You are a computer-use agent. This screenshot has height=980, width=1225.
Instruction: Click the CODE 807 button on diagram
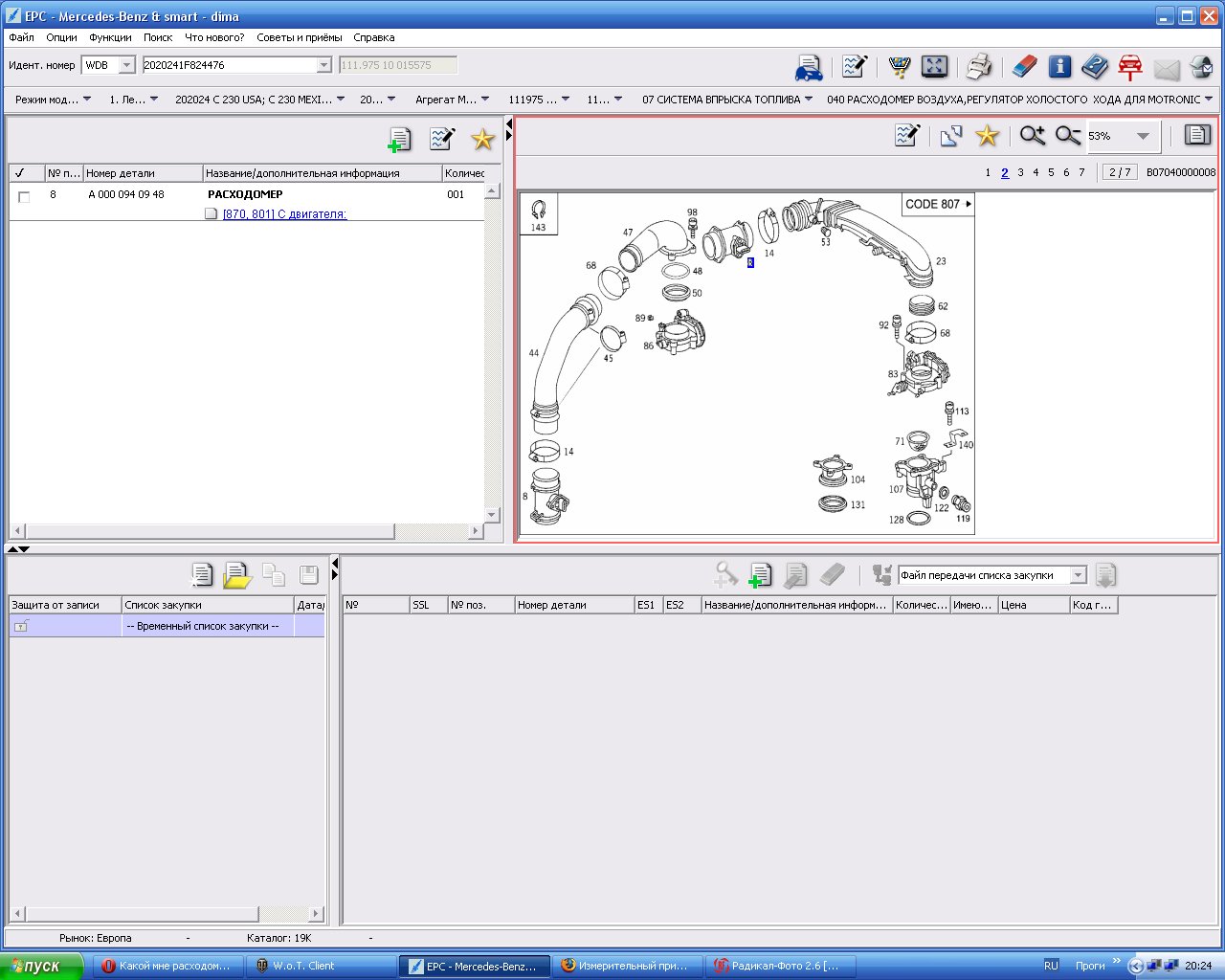tap(938, 204)
